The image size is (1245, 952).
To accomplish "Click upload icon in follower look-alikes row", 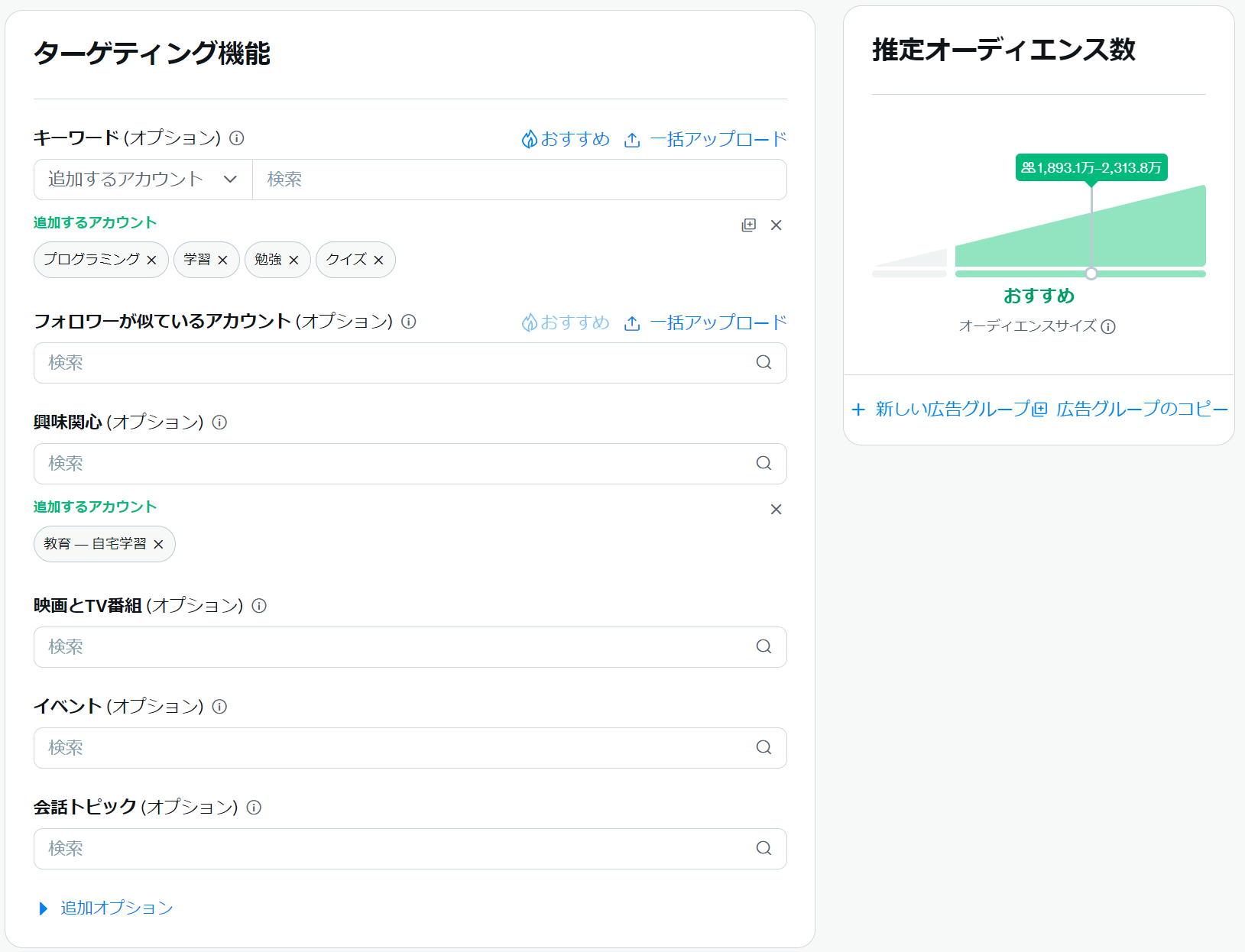I will [x=632, y=323].
